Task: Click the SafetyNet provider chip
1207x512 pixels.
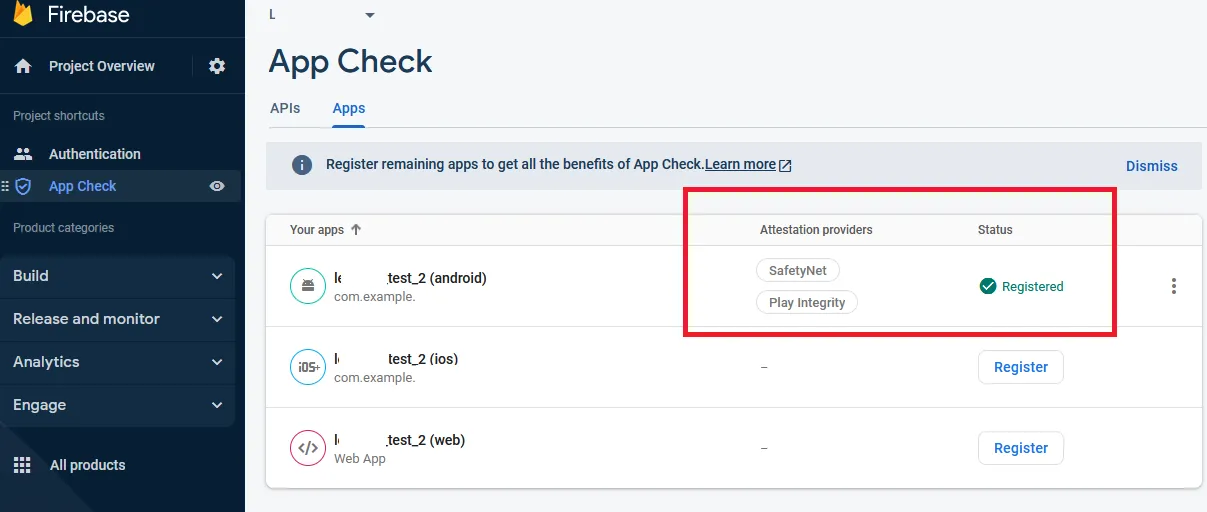Action: pyautogui.click(x=798, y=270)
